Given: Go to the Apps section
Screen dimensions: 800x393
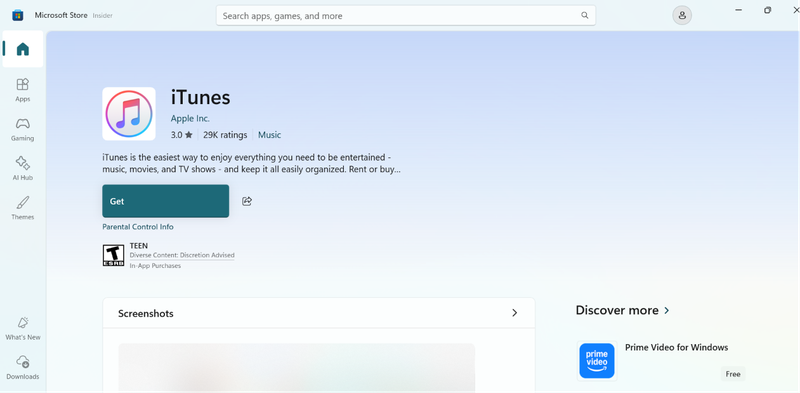Looking at the screenshot, I should click(x=23, y=90).
